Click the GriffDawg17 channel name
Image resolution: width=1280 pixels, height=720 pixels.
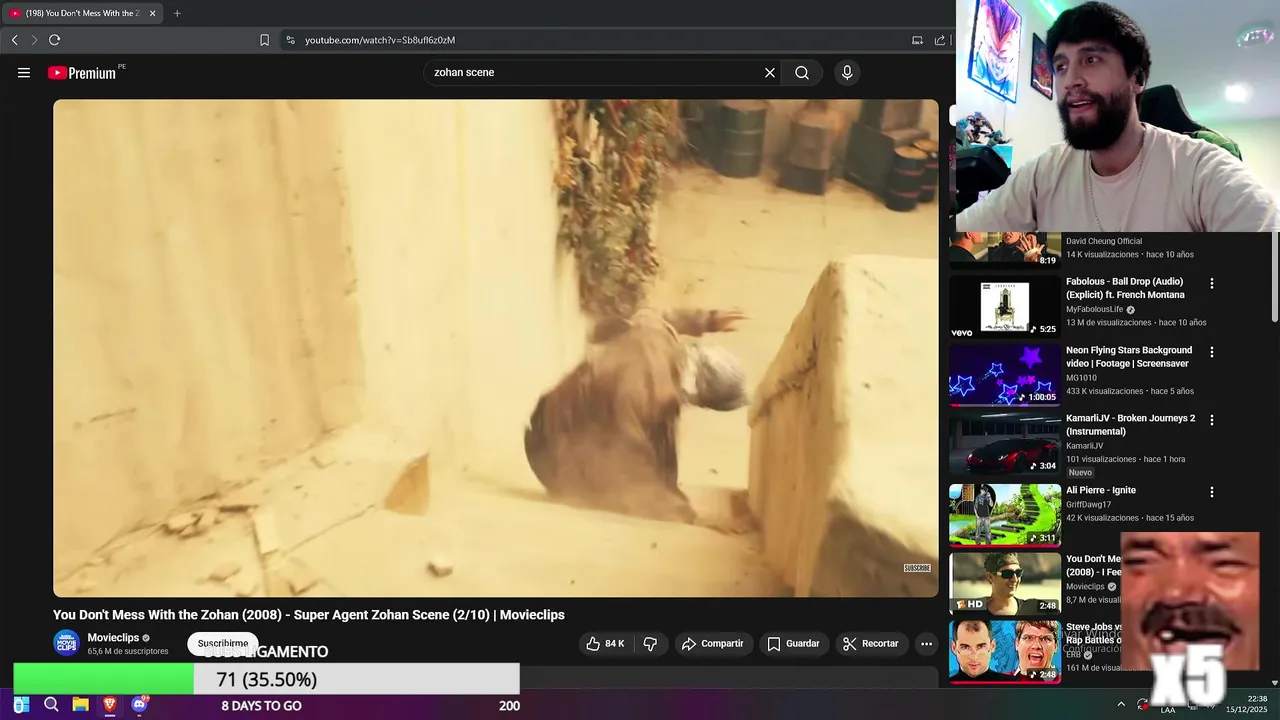tap(1088, 505)
